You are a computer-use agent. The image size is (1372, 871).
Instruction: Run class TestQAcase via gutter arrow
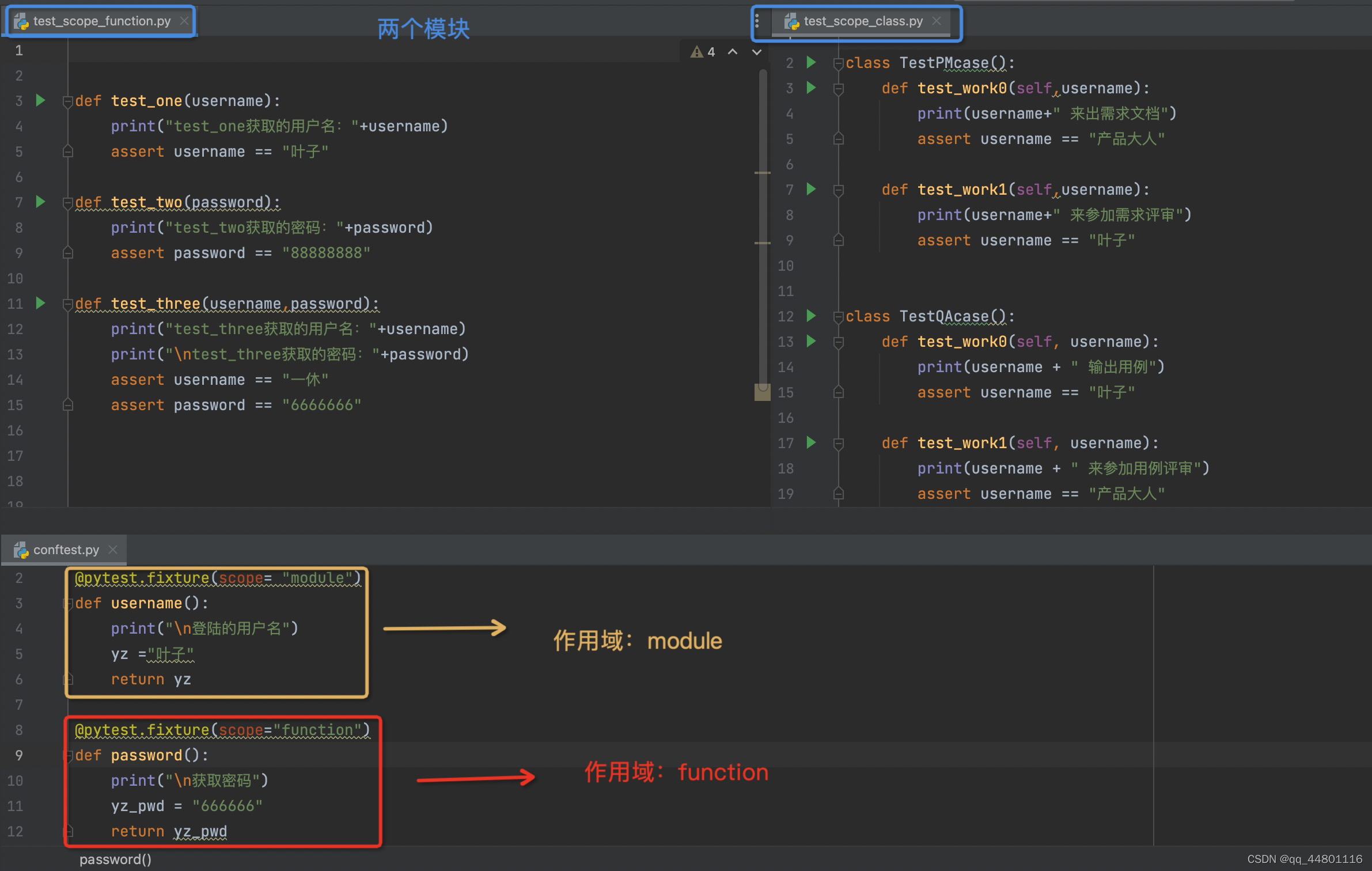811,316
